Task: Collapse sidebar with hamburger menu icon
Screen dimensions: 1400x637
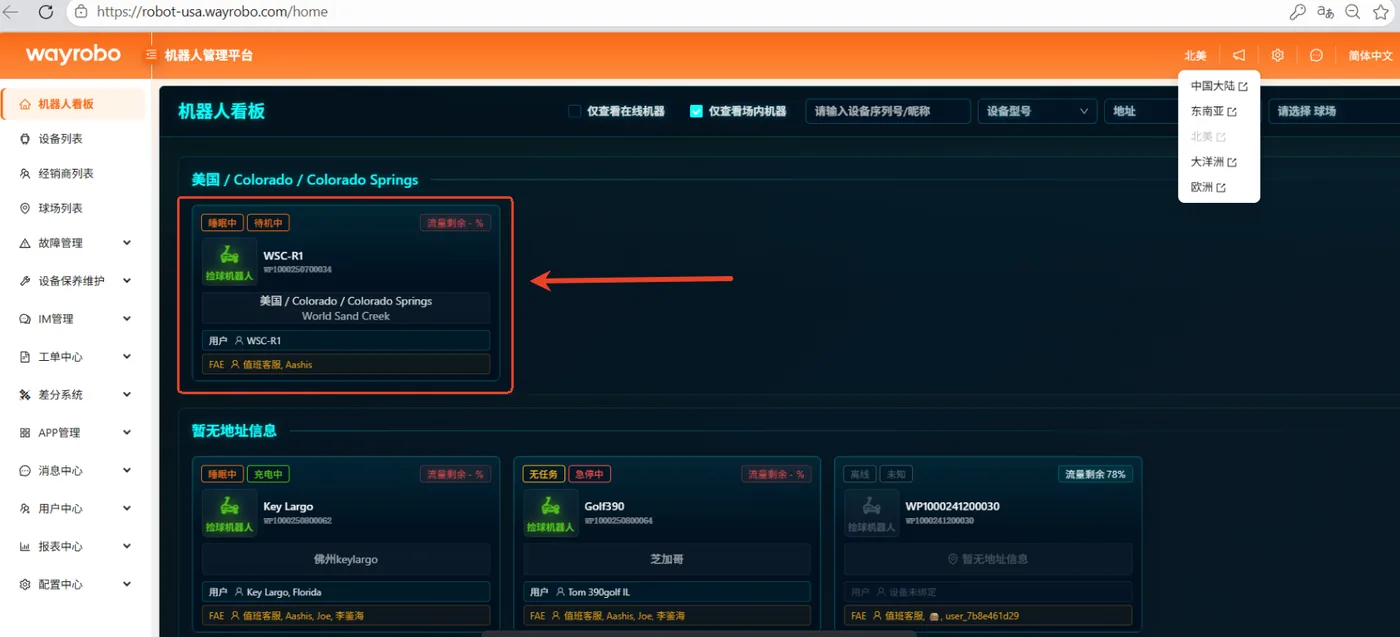Action: (x=151, y=55)
